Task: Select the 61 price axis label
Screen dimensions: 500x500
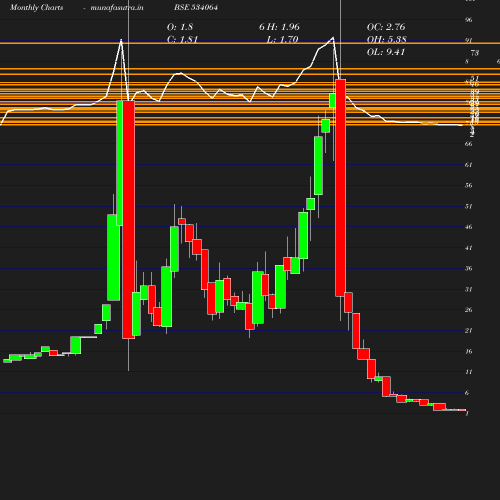Action: 468,165
